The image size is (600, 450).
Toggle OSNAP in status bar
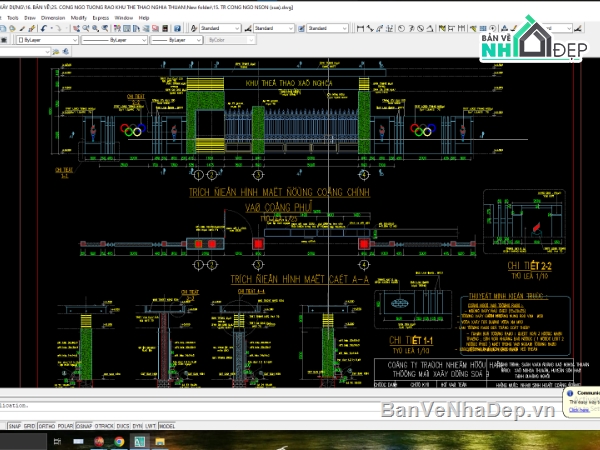(x=84, y=426)
